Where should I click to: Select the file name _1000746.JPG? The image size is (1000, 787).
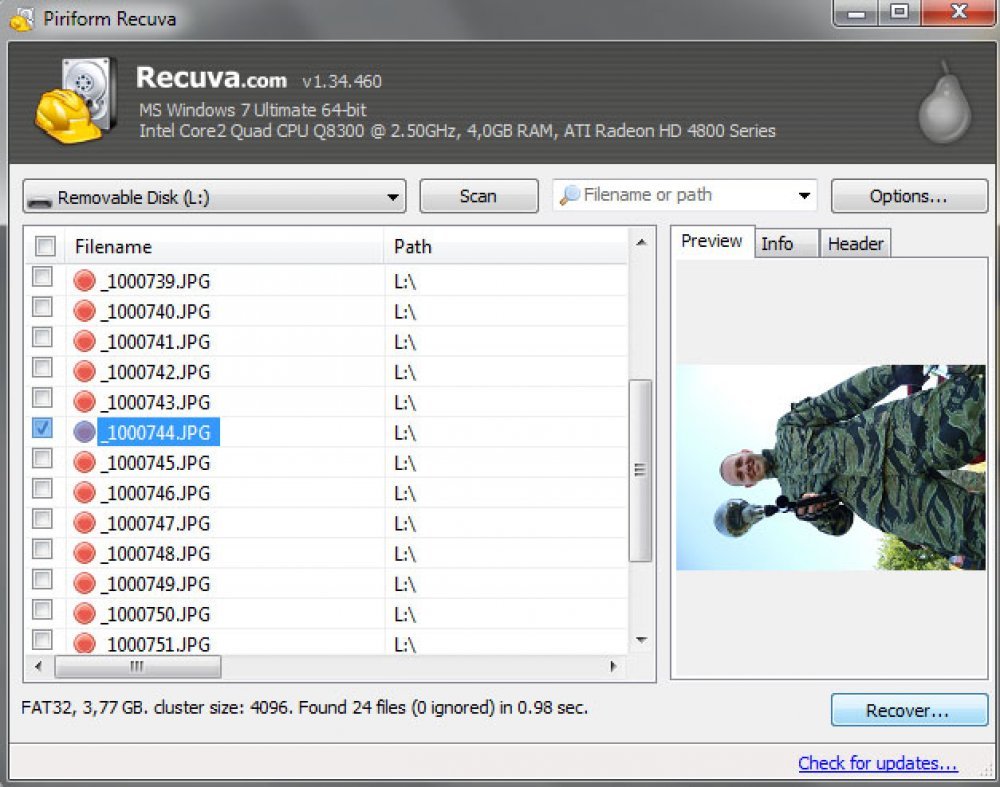click(156, 493)
